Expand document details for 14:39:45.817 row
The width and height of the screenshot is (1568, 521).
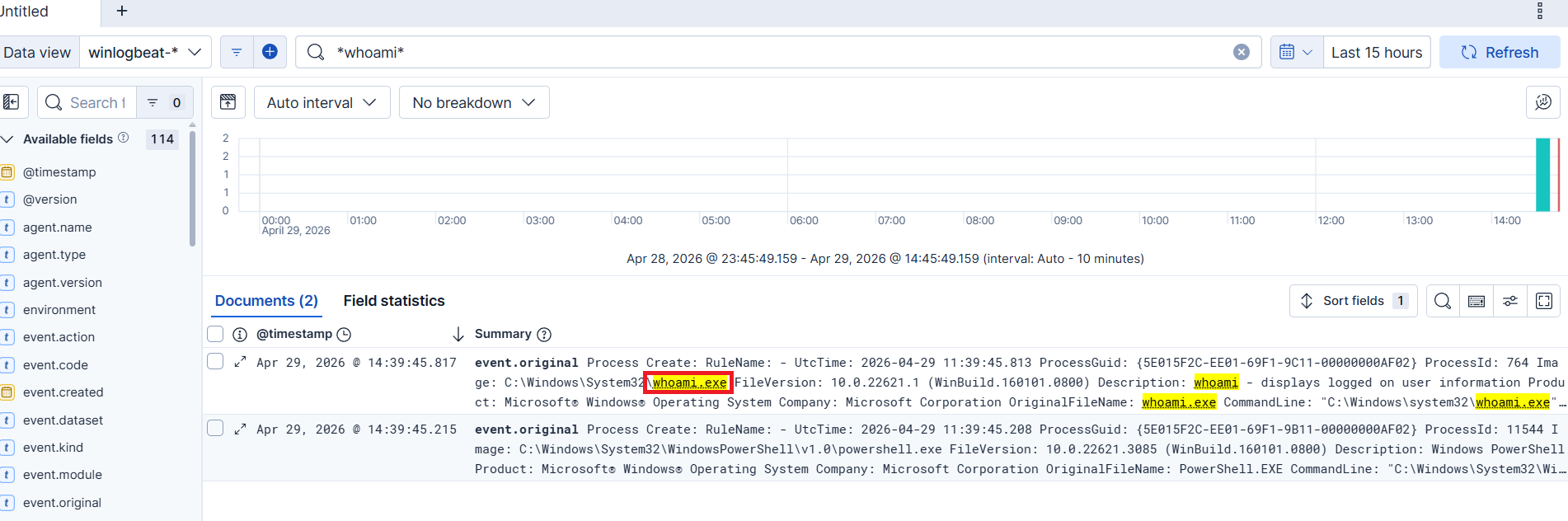coord(240,362)
